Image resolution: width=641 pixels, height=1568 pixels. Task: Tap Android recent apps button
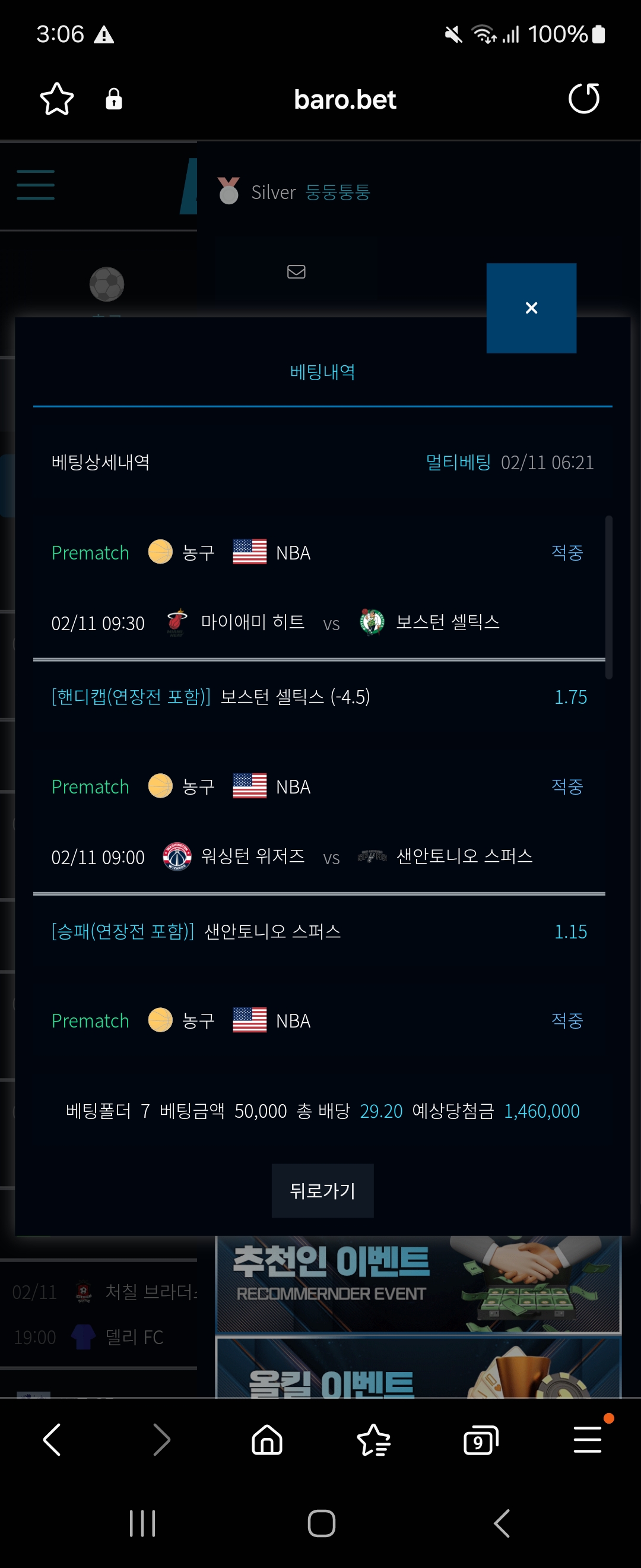pyautogui.click(x=142, y=1523)
